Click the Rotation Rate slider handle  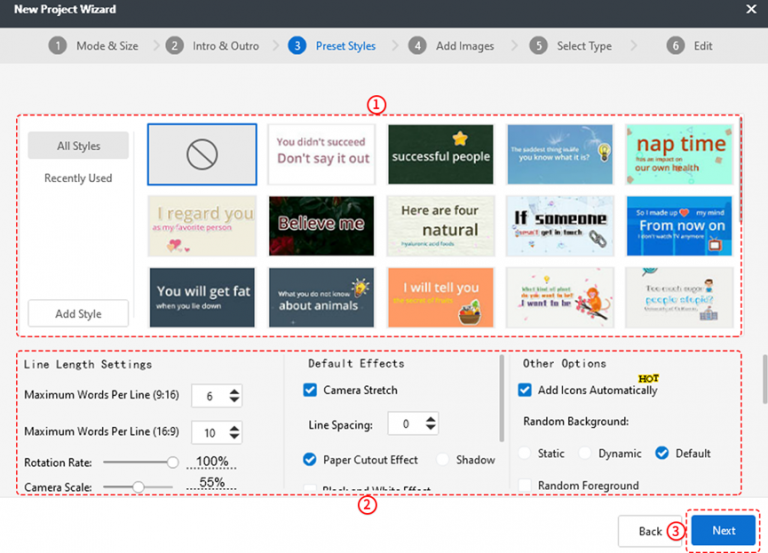click(x=173, y=462)
